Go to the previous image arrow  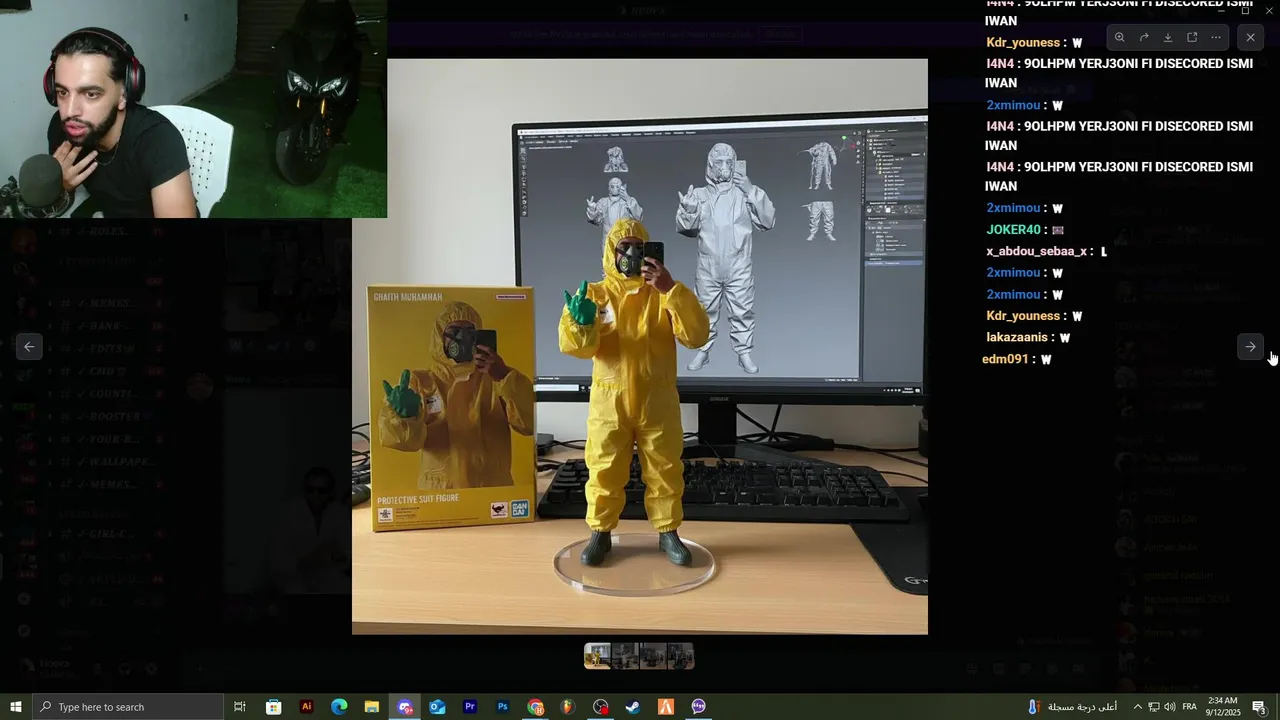click(x=29, y=347)
